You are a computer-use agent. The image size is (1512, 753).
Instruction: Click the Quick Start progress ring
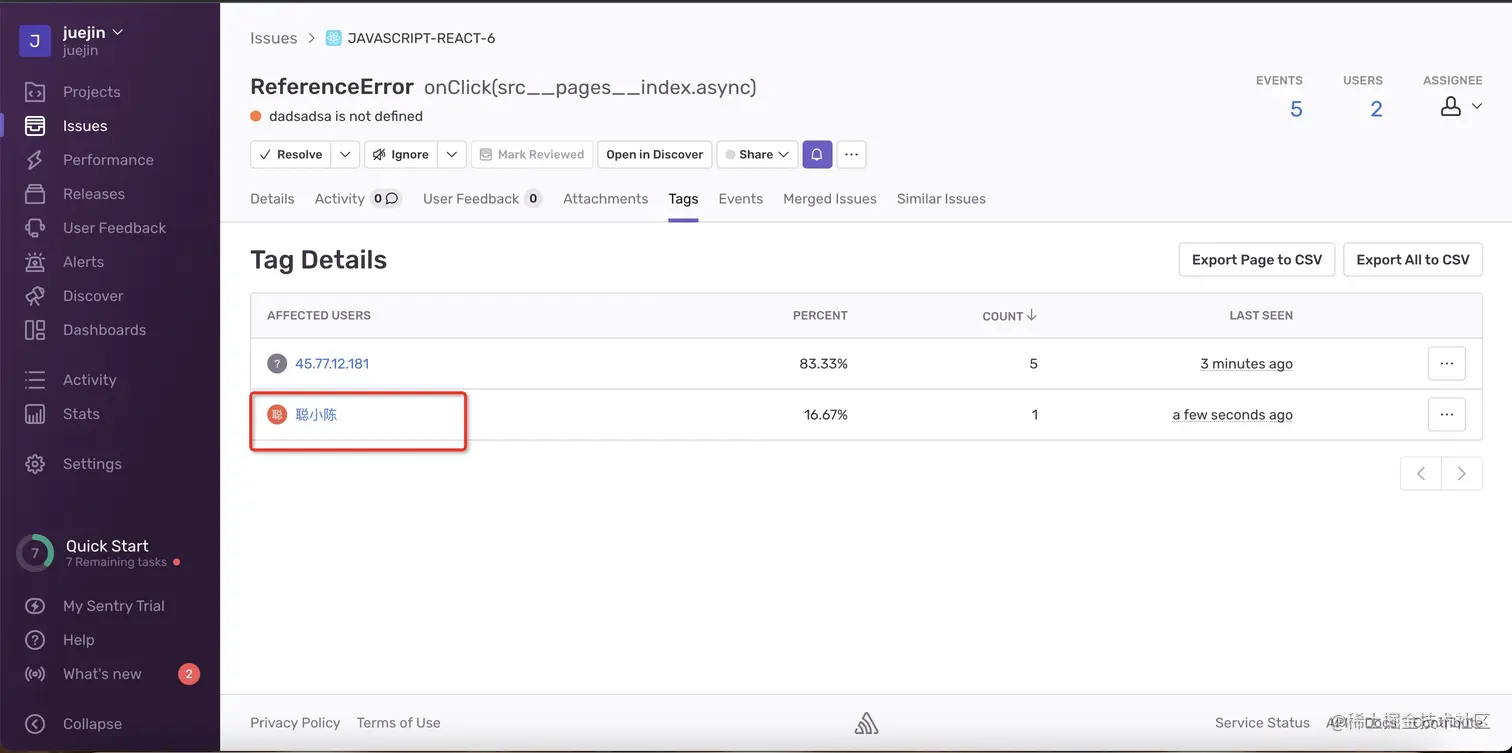[35, 553]
